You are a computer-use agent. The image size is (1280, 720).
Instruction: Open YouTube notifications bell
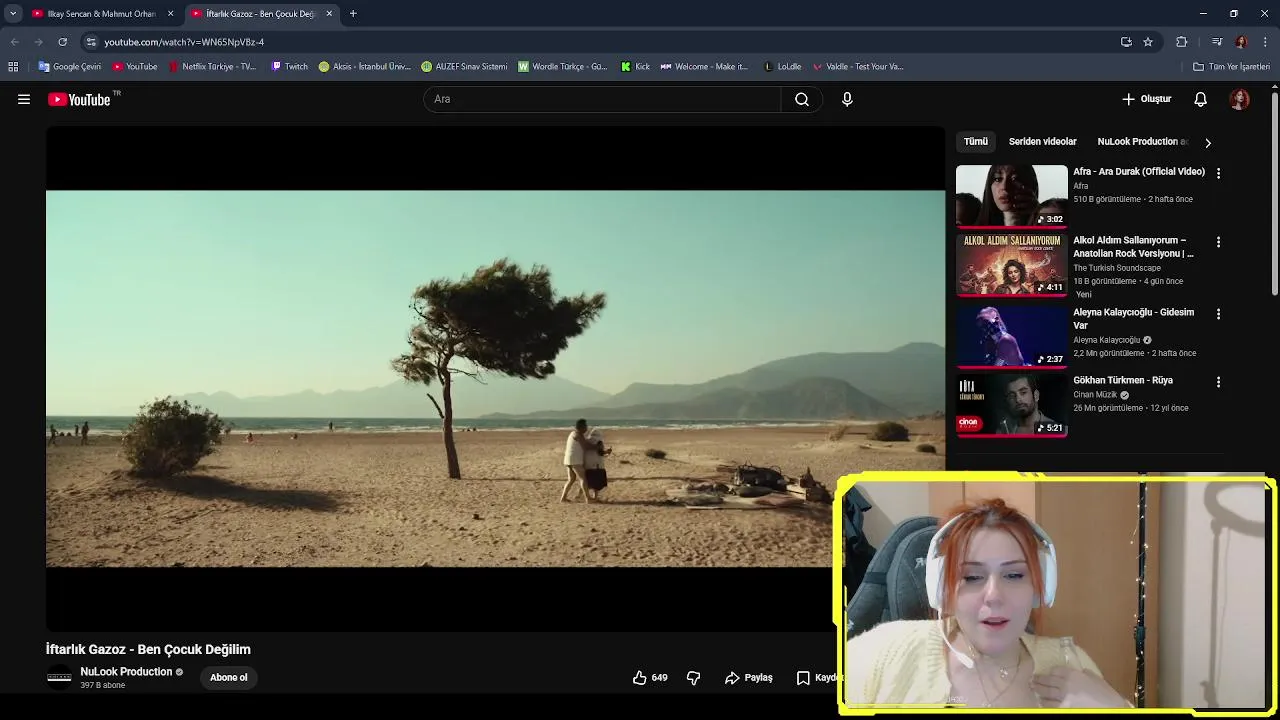(1201, 99)
